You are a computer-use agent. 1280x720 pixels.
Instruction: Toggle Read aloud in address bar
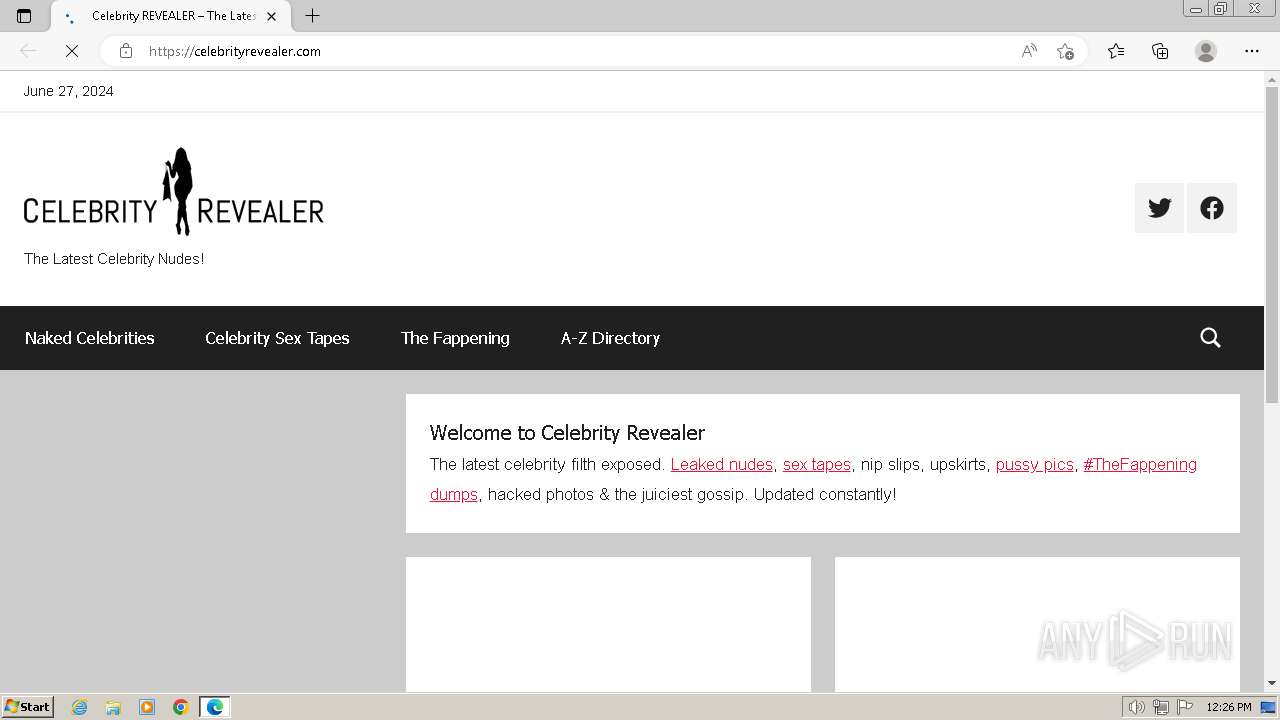(1029, 51)
